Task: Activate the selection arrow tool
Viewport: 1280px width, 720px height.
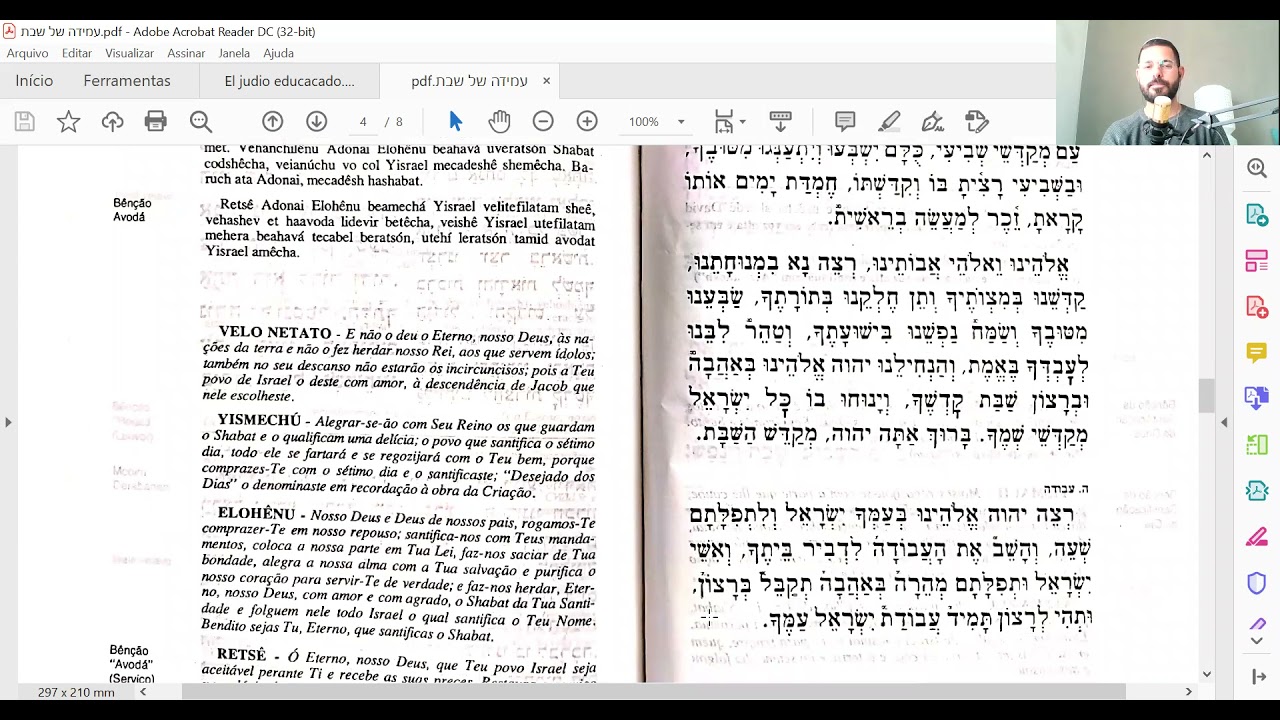Action: point(456,122)
